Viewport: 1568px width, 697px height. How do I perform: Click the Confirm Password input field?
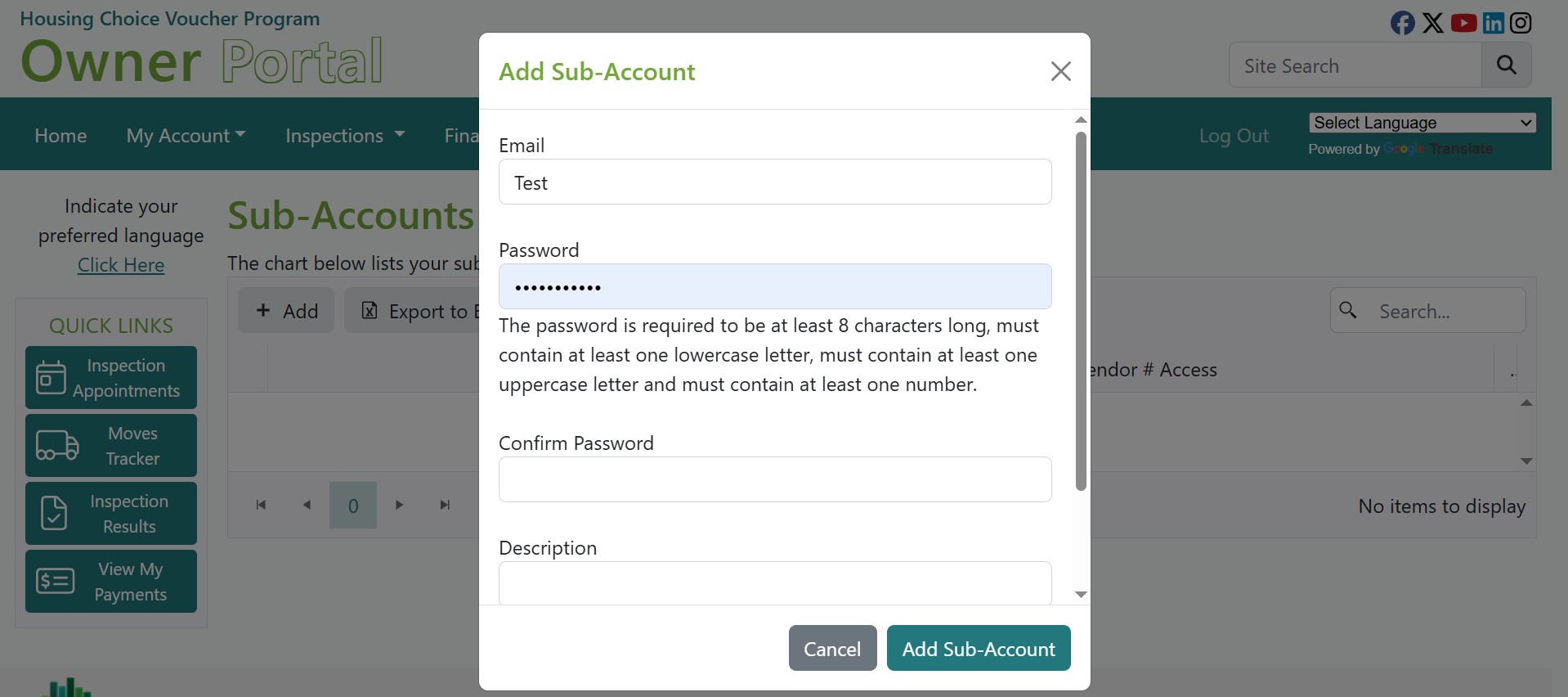click(x=774, y=479)
